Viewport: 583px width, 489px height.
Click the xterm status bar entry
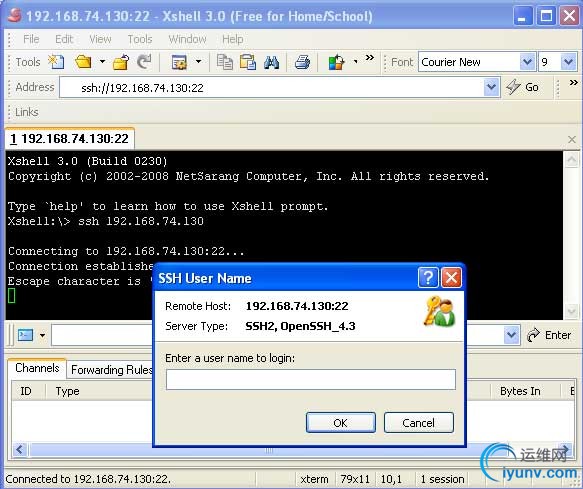click(x=315, y=479)
